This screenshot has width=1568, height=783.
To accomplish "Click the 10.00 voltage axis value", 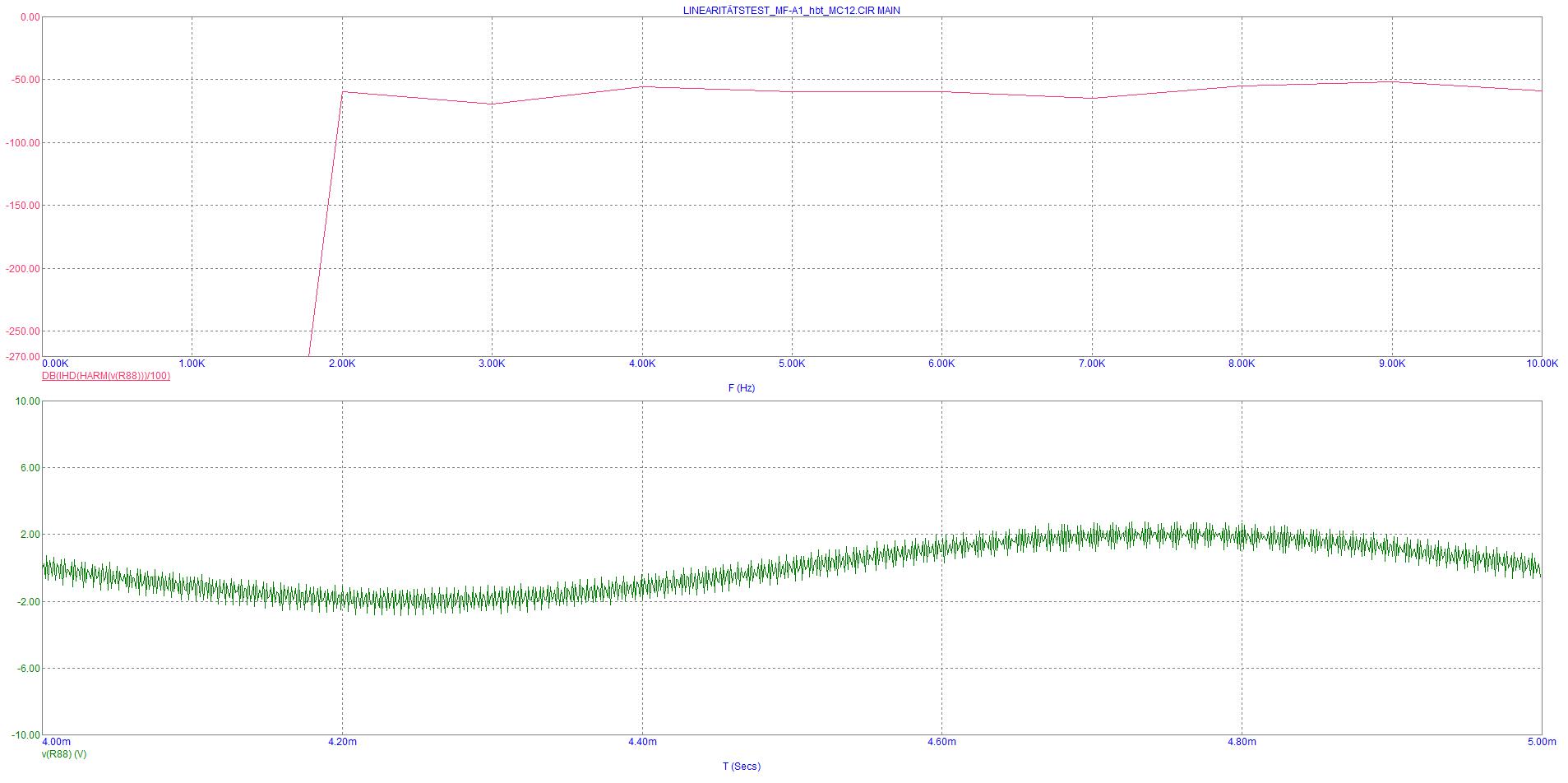I will coord(27,401).
